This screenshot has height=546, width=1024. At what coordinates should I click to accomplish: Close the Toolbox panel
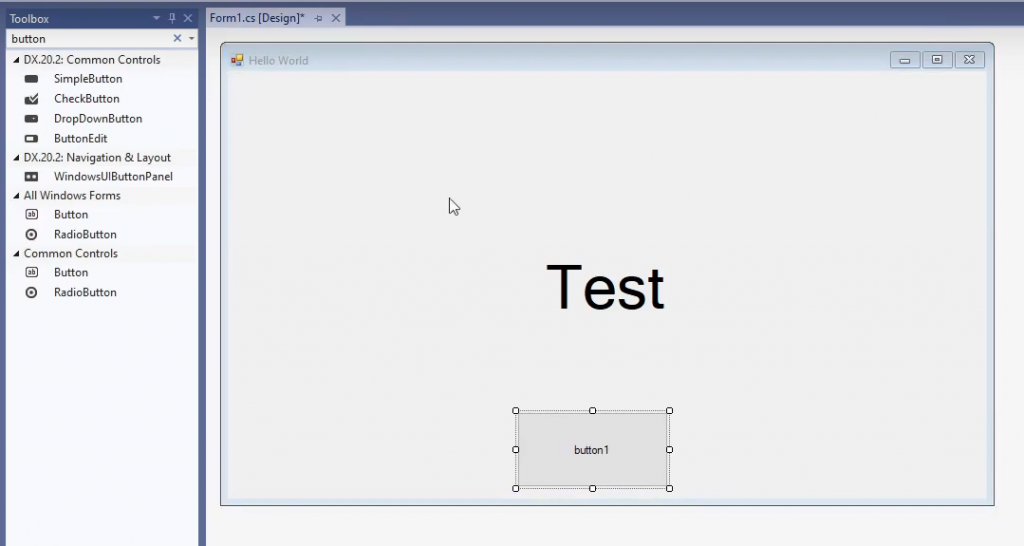pos(188,18)
